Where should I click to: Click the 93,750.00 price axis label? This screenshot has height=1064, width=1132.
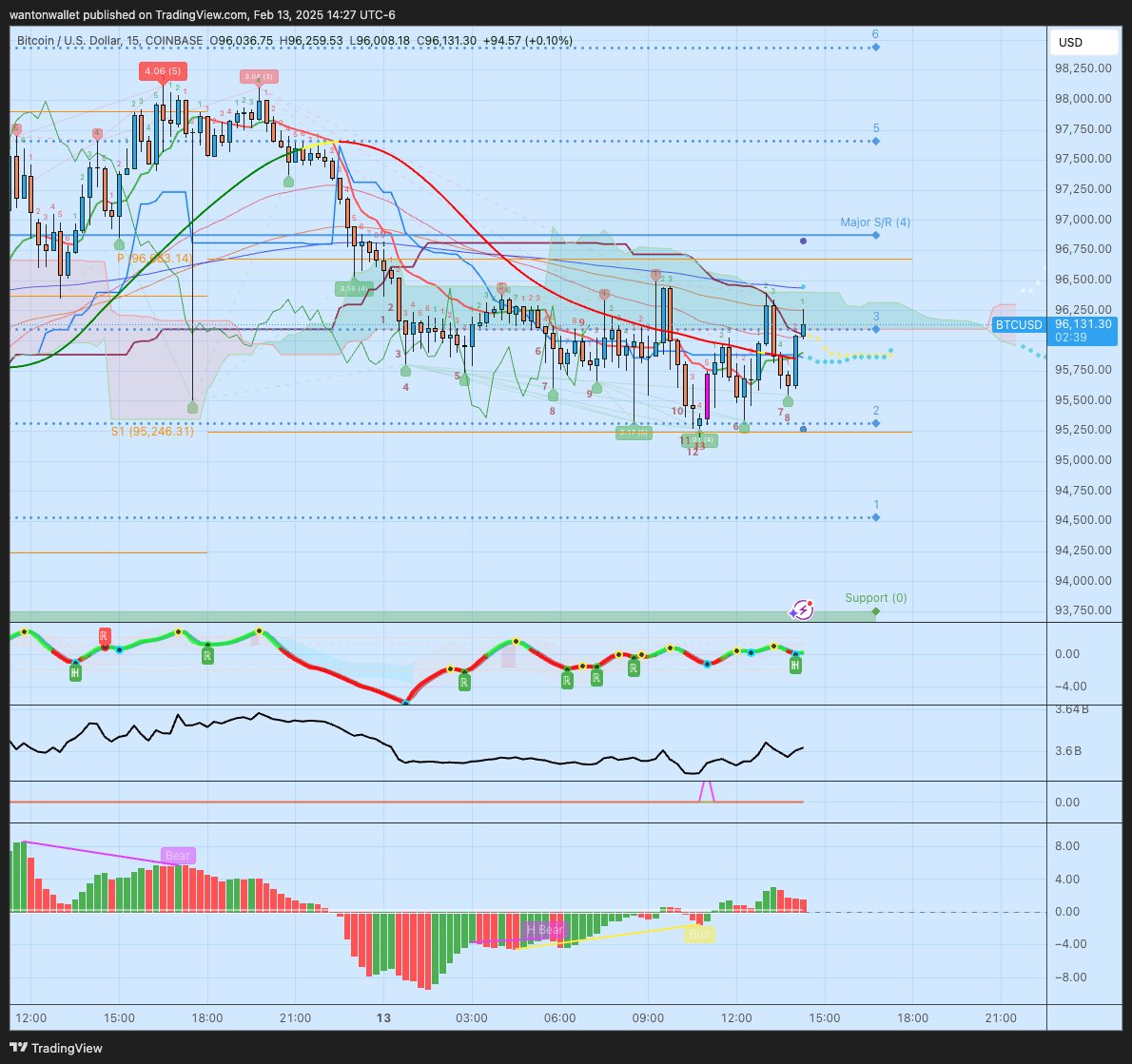(x=1083, y=609)
